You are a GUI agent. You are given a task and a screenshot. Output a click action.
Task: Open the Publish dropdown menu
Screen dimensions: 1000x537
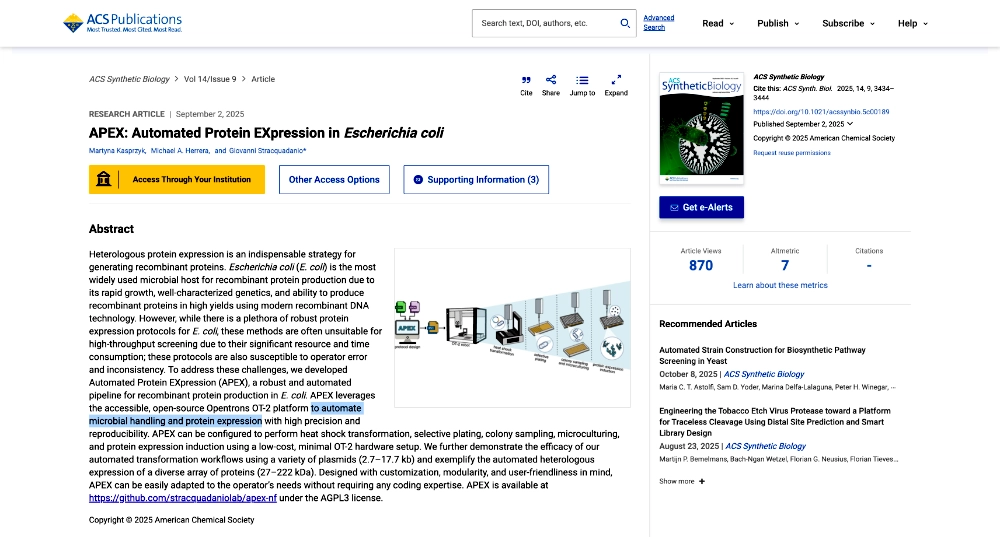pyautogui.click(x=778, y=23)
